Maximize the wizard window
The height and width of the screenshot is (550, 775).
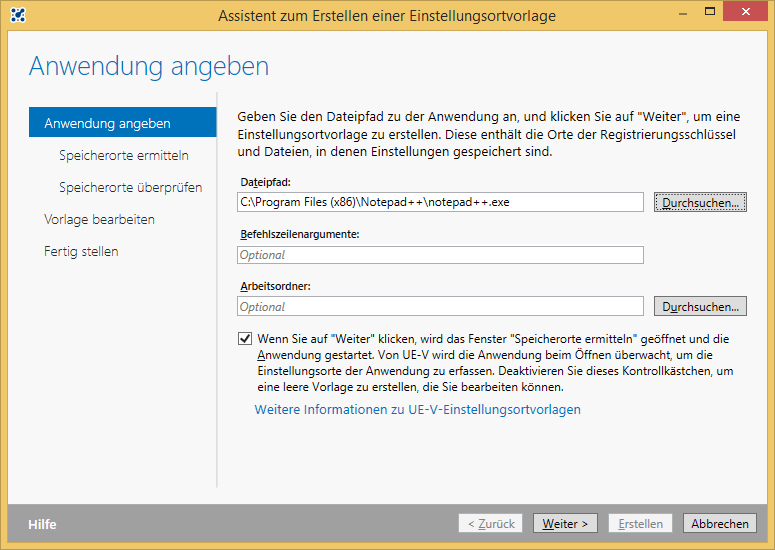[710, 12]
